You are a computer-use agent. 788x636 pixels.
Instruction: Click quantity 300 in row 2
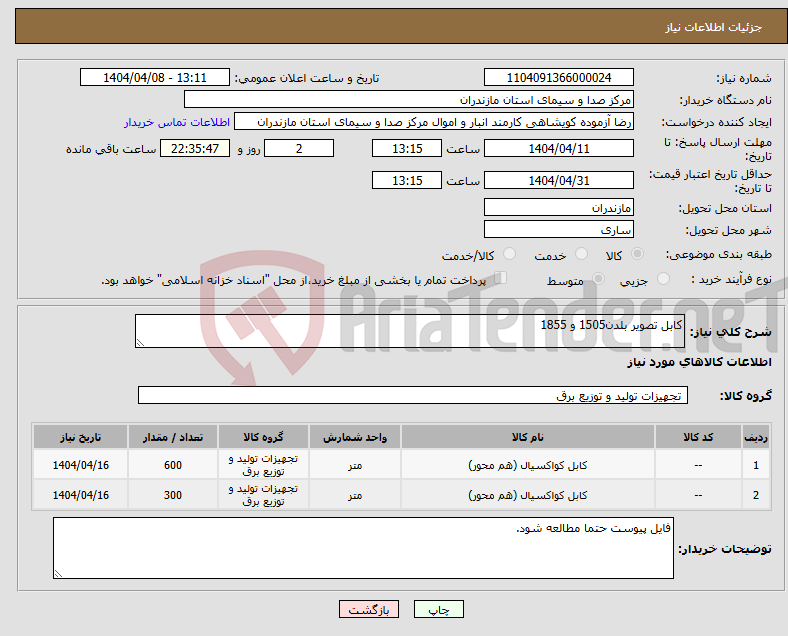pyautogui.click(x=173, y=495)
